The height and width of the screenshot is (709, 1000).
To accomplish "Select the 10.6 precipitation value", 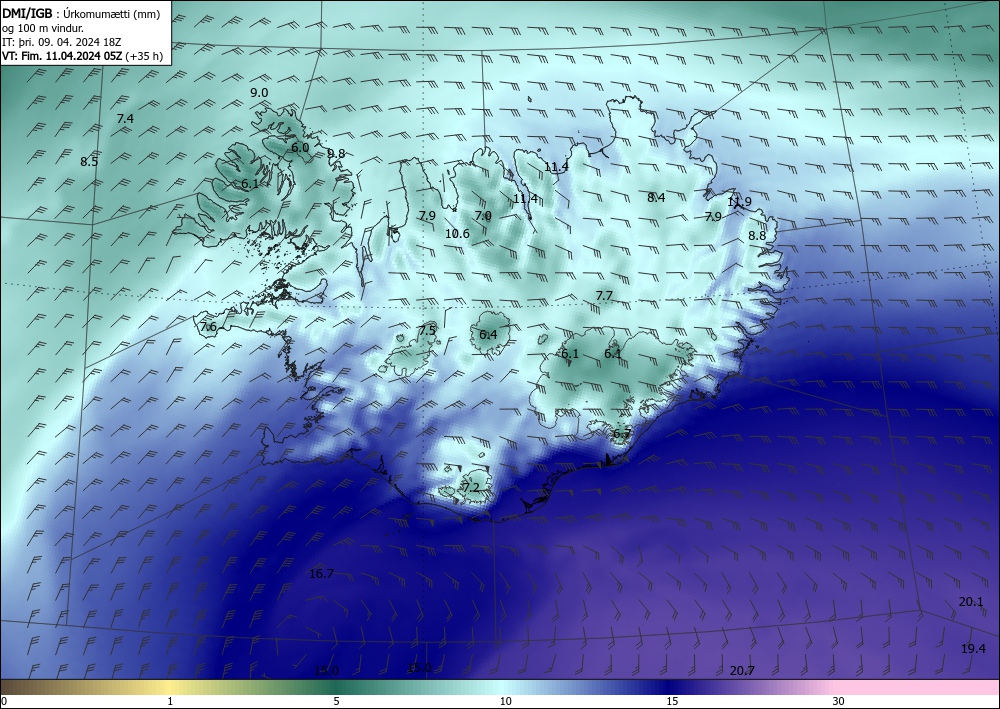I will click(457, 234).
